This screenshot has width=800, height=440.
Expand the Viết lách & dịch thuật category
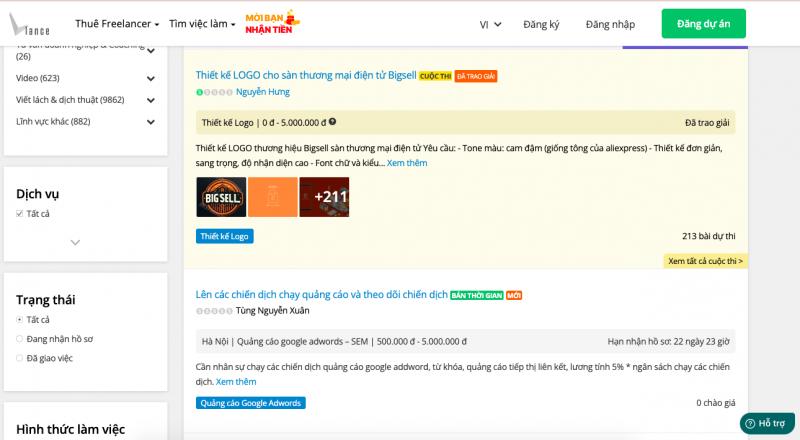pos(151,101)
